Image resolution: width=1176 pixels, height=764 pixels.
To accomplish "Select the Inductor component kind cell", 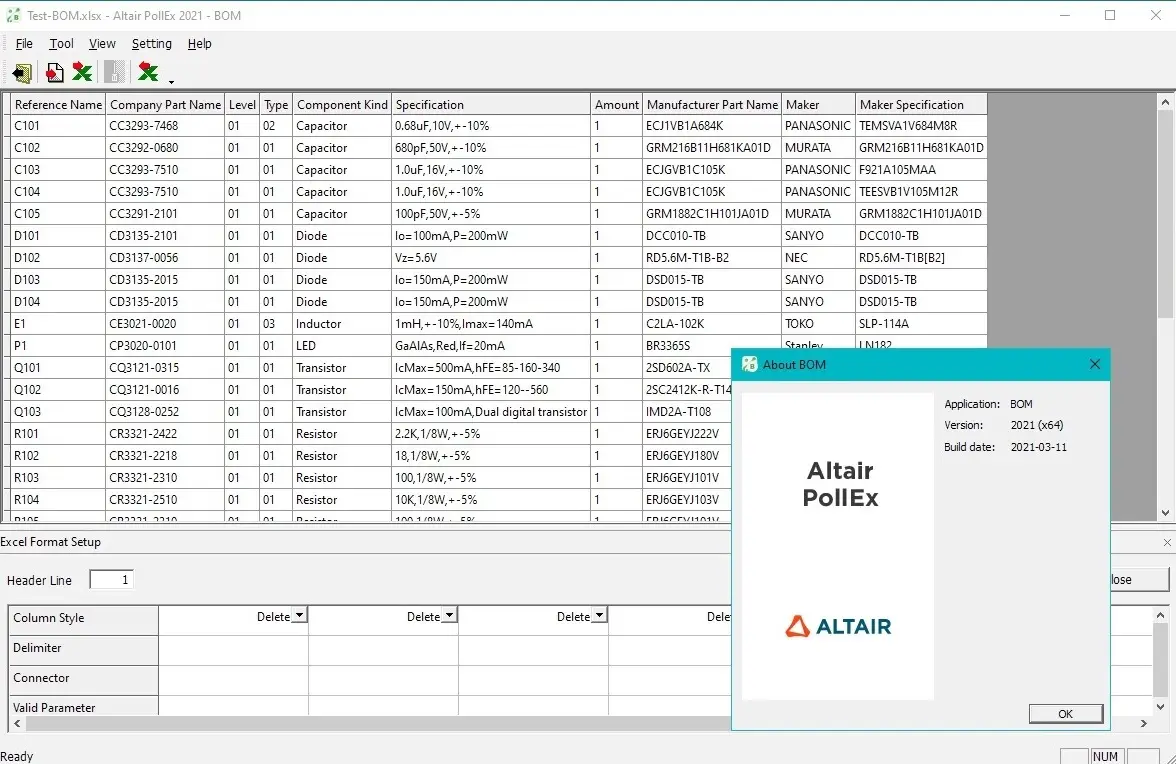I will point(342,324).
